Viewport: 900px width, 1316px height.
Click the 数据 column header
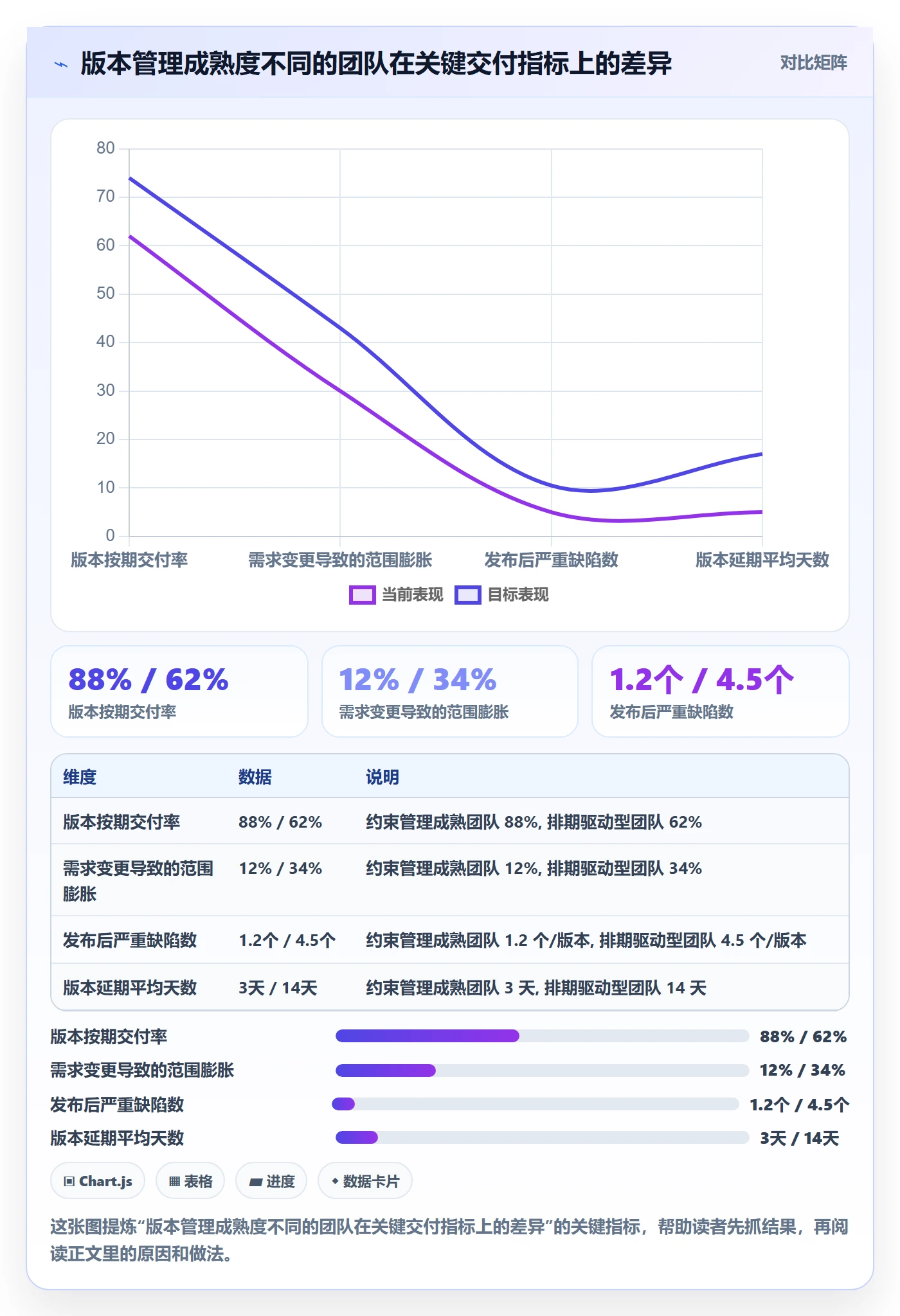[255, 777]
